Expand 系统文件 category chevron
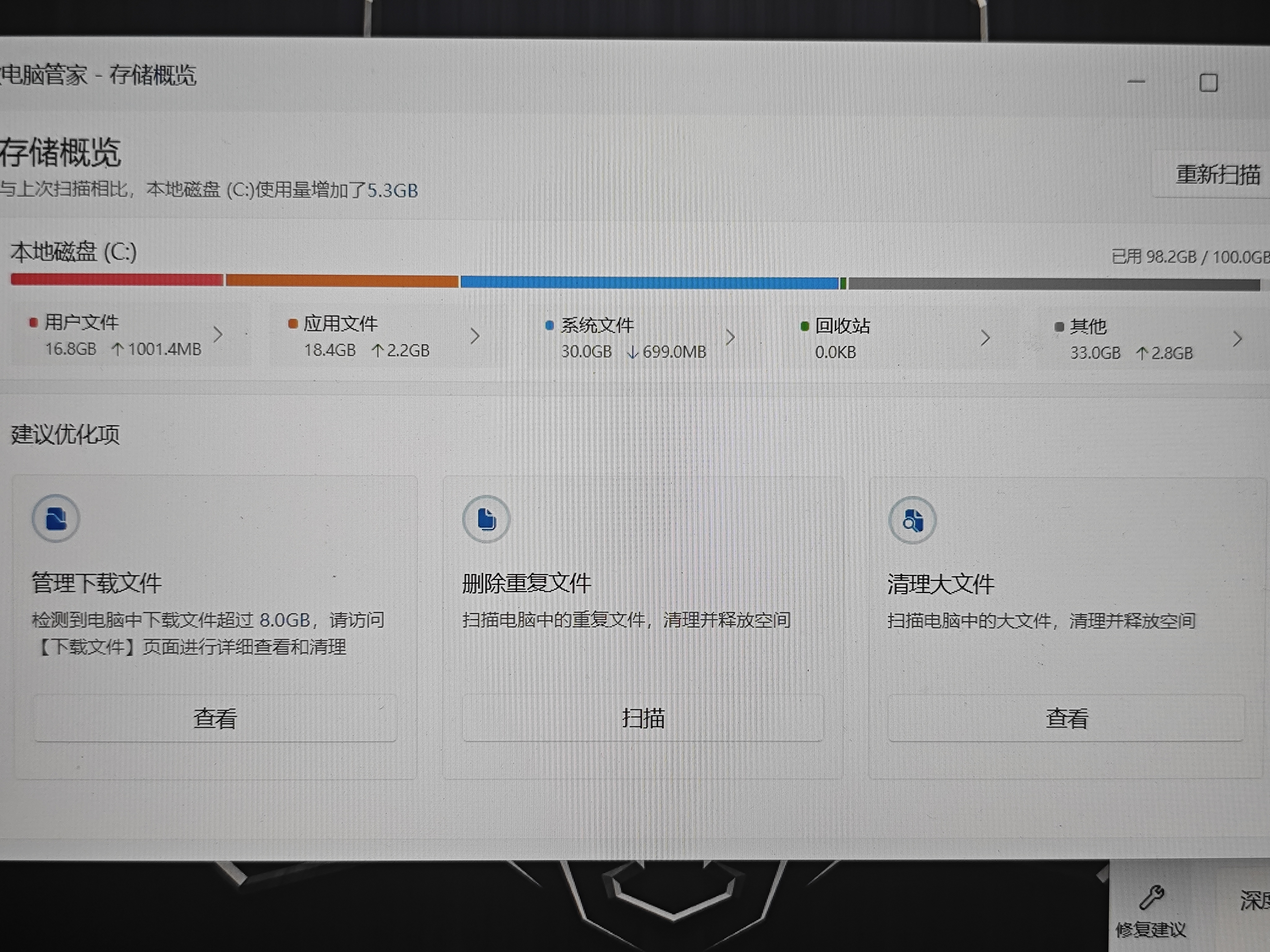 click(x=730, y=337)
